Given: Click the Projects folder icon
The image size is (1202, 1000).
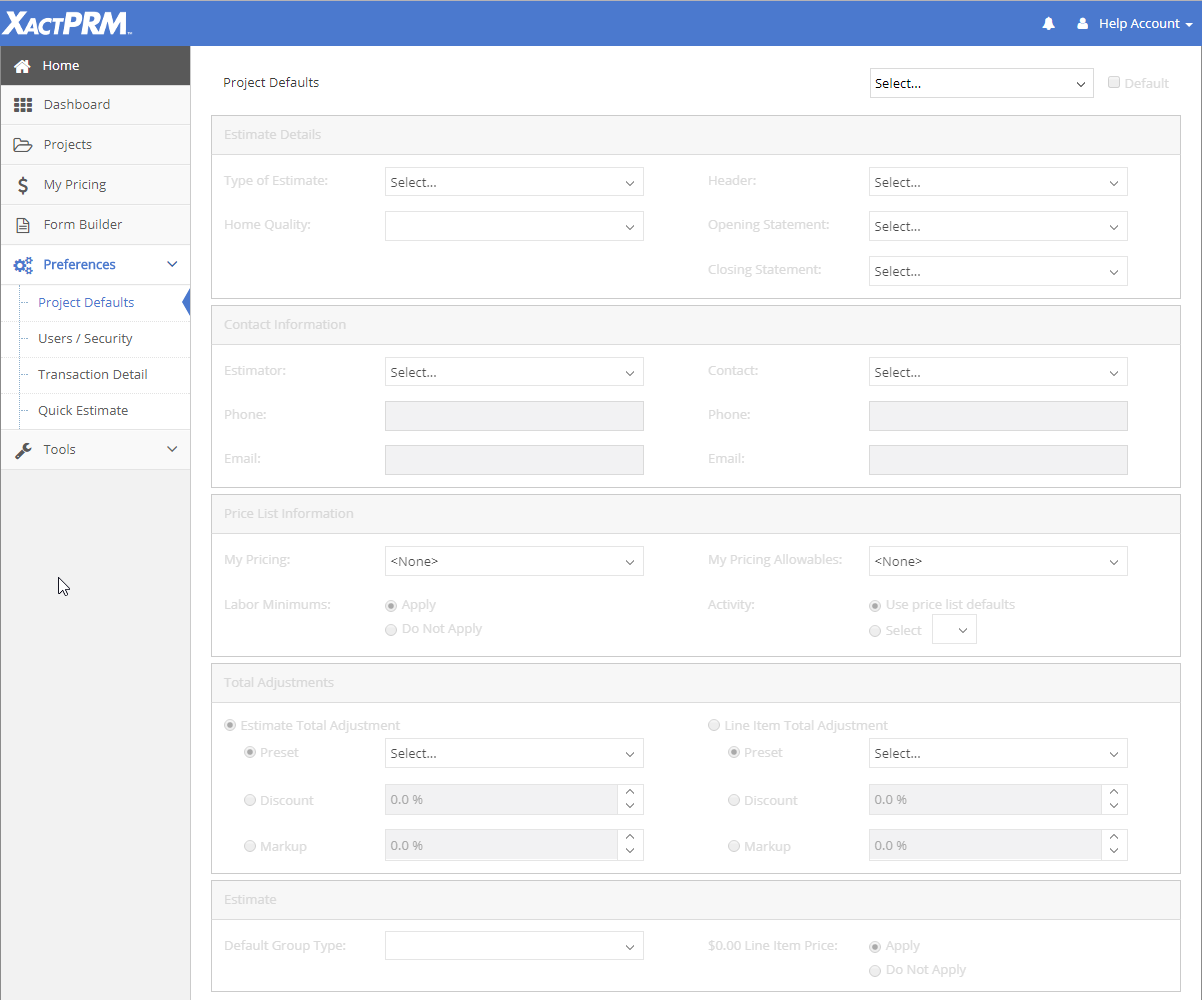Looking at the screenshot, I should [23, 145].
